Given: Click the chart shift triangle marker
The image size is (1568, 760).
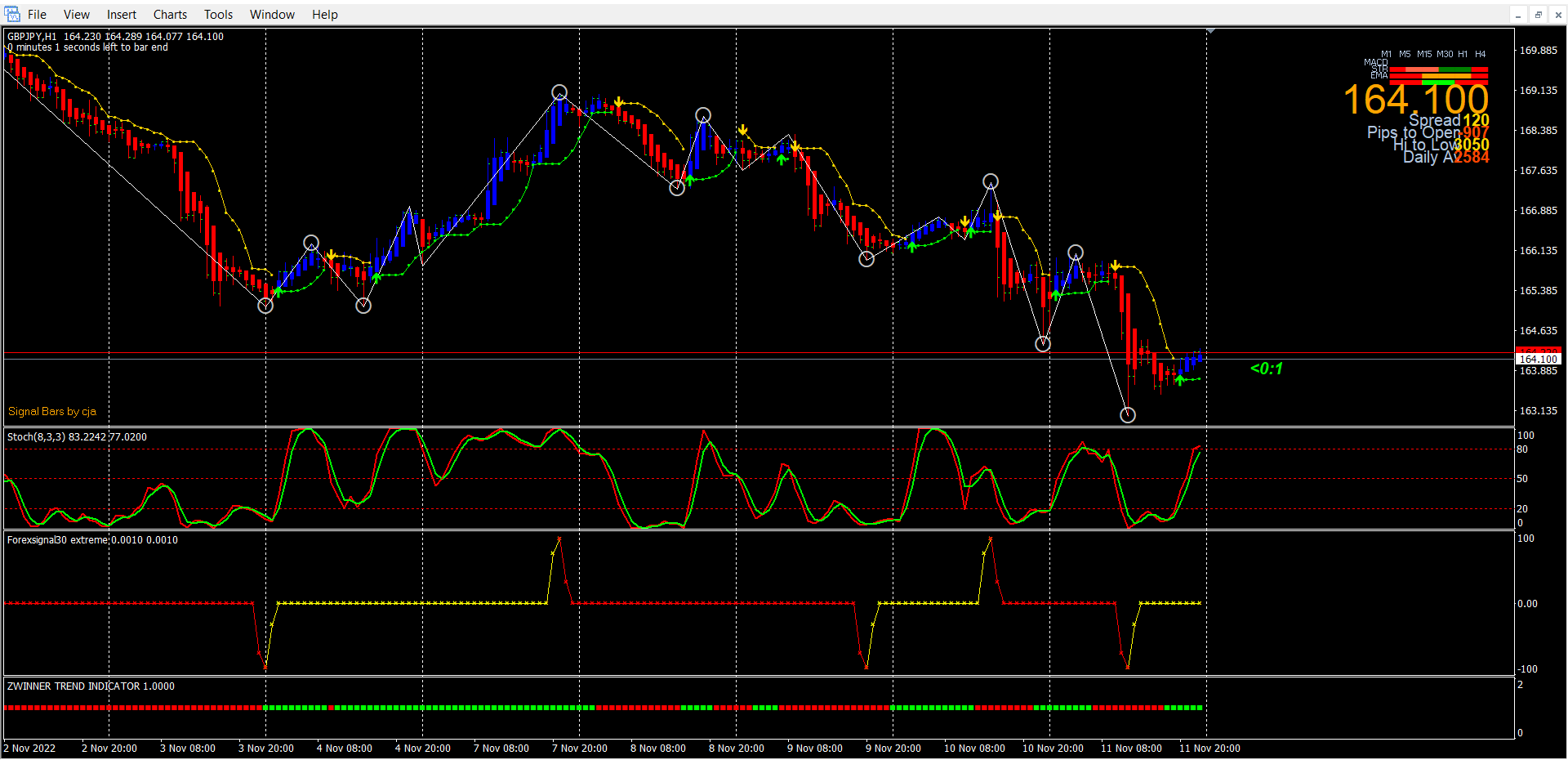Looking at the screenshot, I should 1211,31.
